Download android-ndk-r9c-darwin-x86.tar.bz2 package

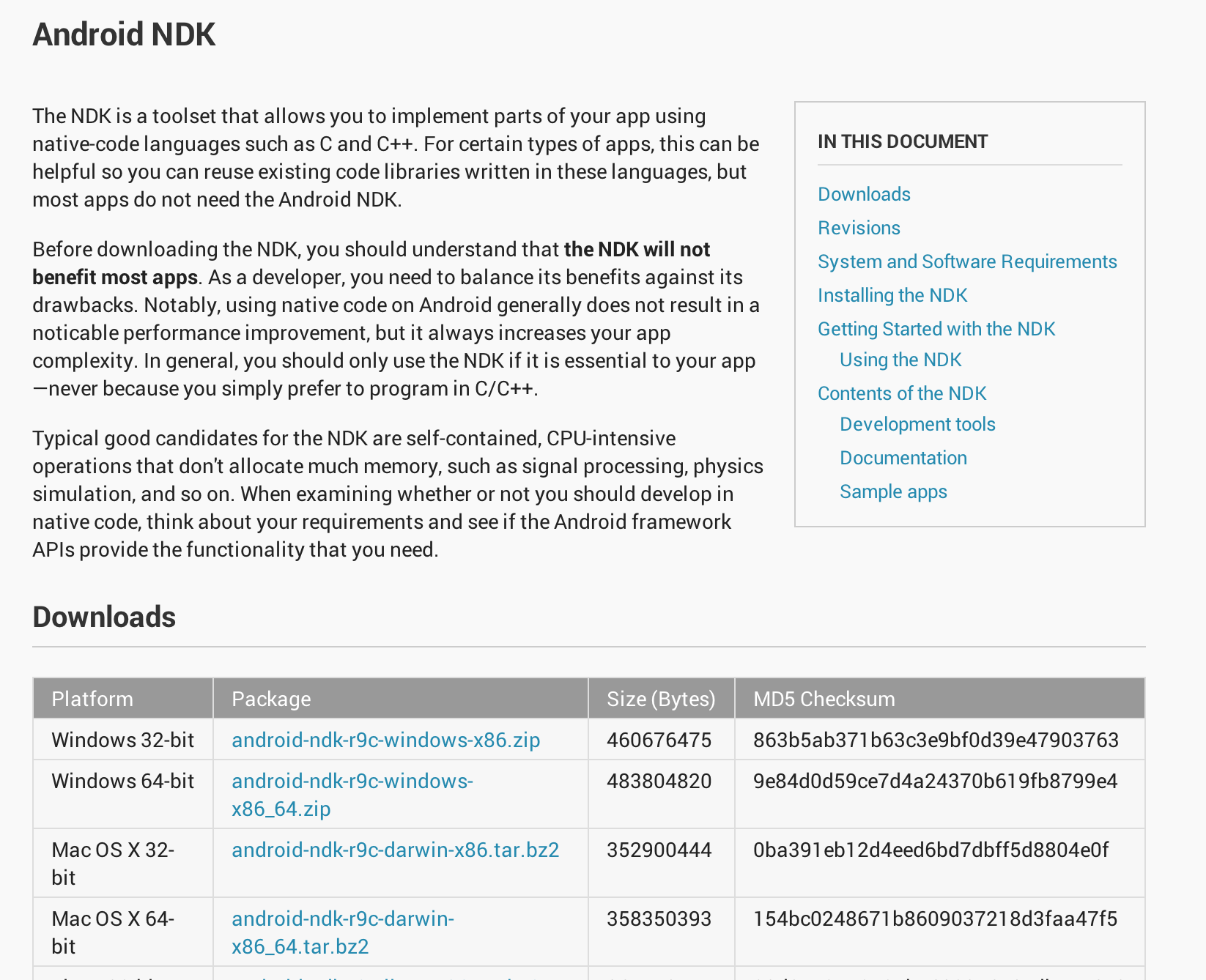tap(395, 850)
